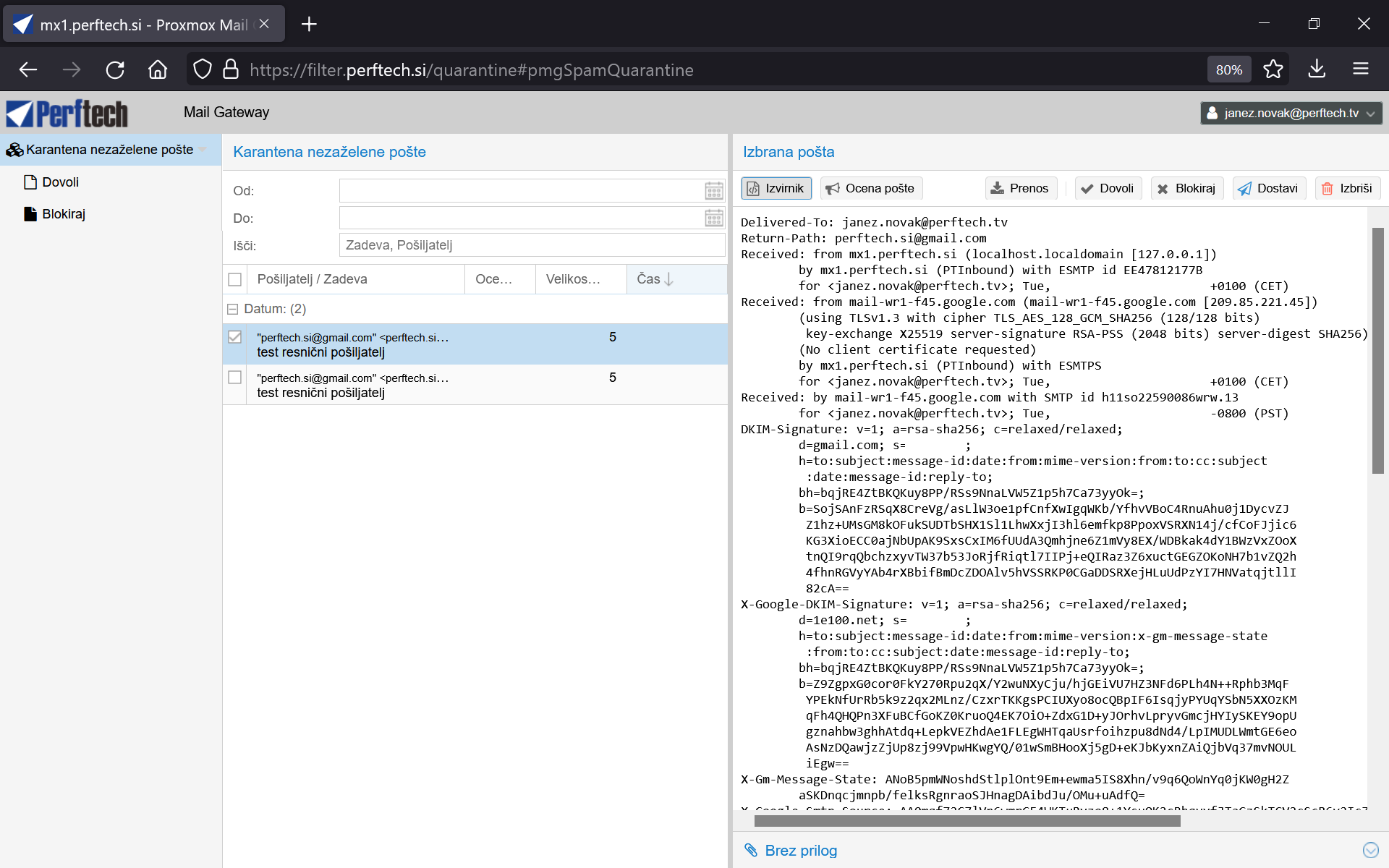Open the browser home page
The width and height of the screenshot is (1389, 868).
(158, 69)
